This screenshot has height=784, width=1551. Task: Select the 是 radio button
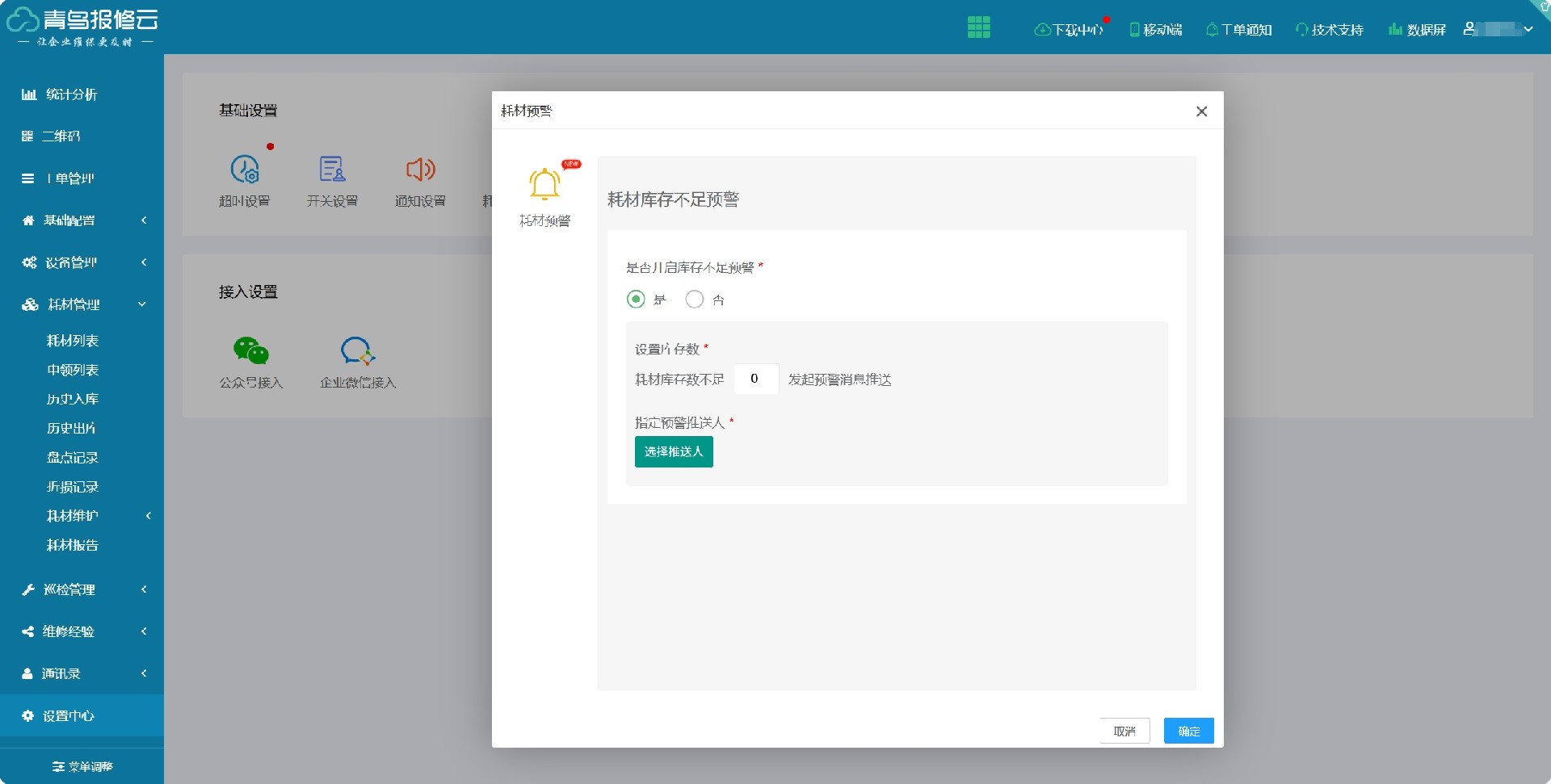tap(636, 300)
